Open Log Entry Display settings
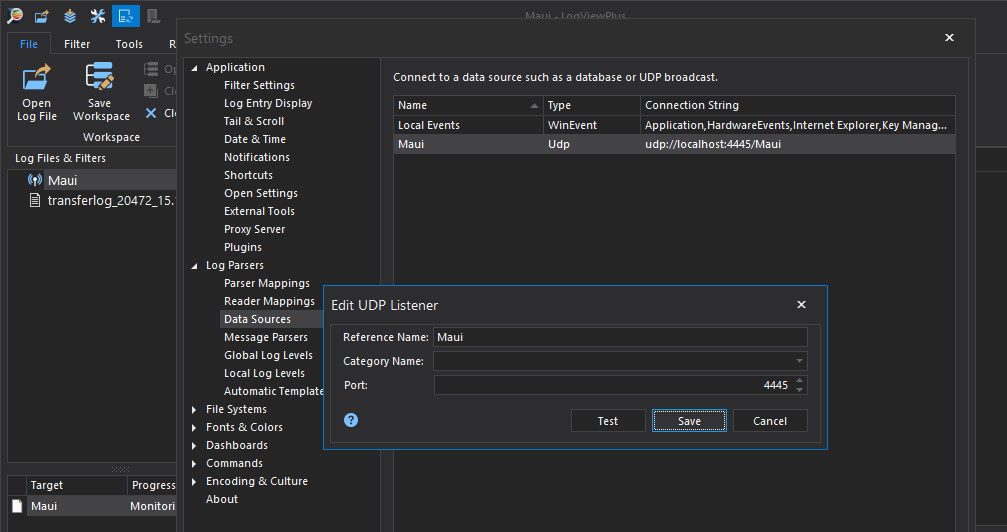Image resolution: width=1007 pixels, height=532 pixels. click(268, 103)
